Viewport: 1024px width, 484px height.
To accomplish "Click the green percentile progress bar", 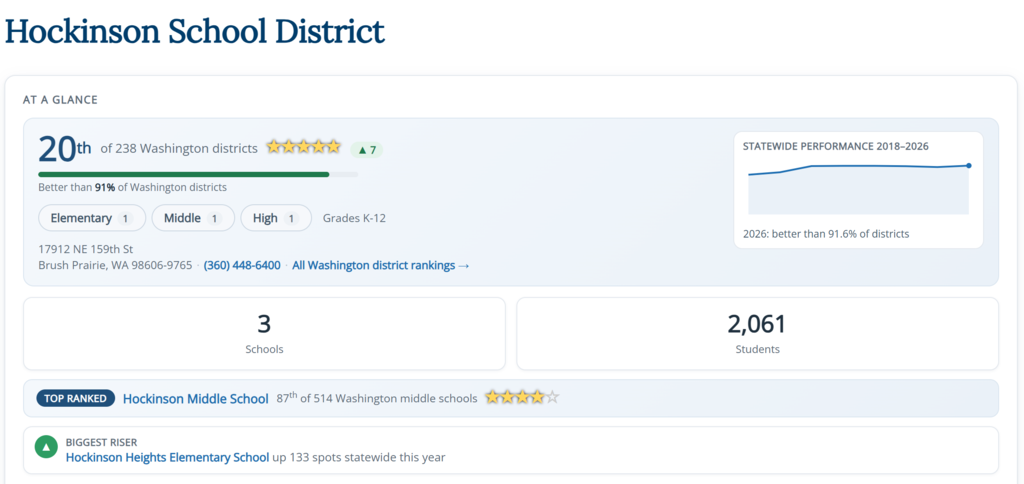I will 198,174.
